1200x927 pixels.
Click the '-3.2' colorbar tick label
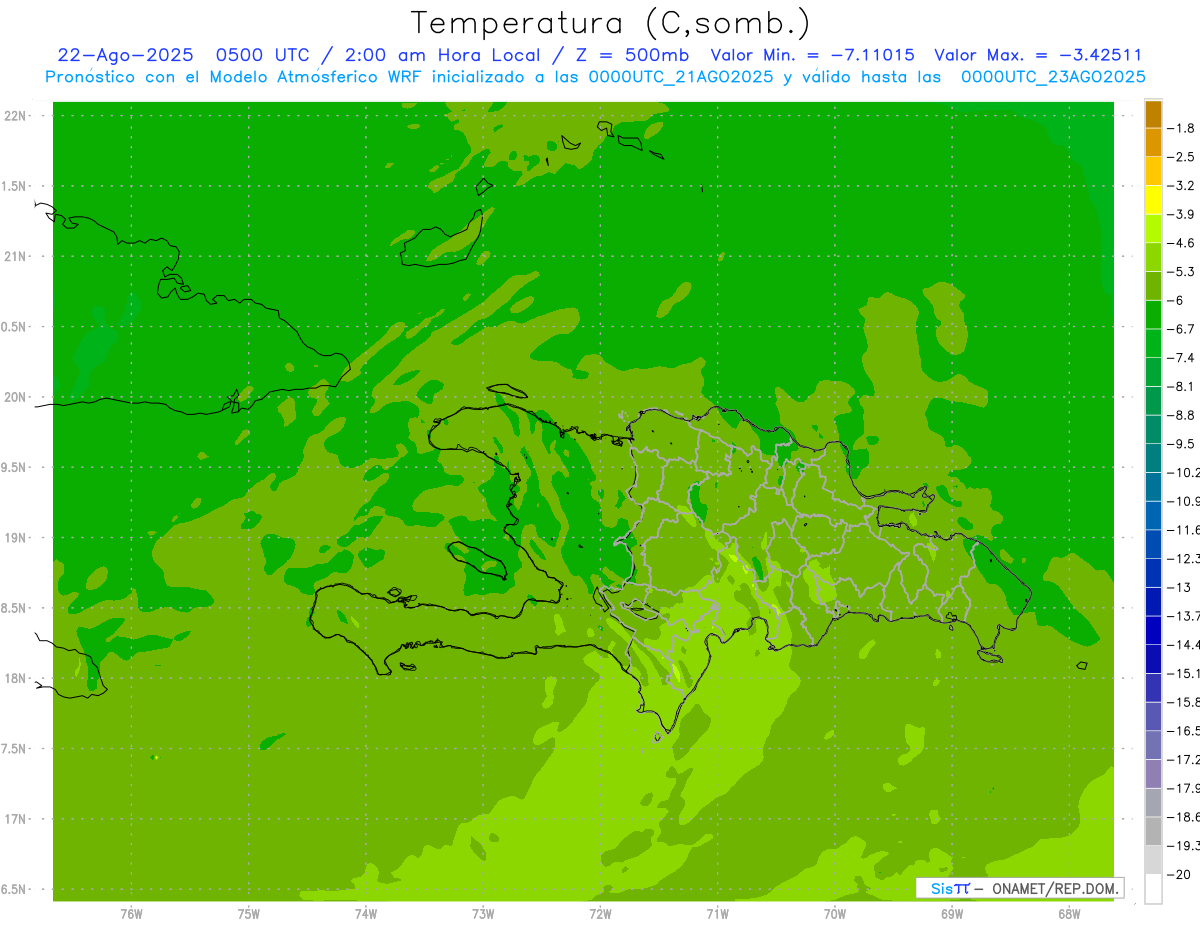[x=1181, y=186]
